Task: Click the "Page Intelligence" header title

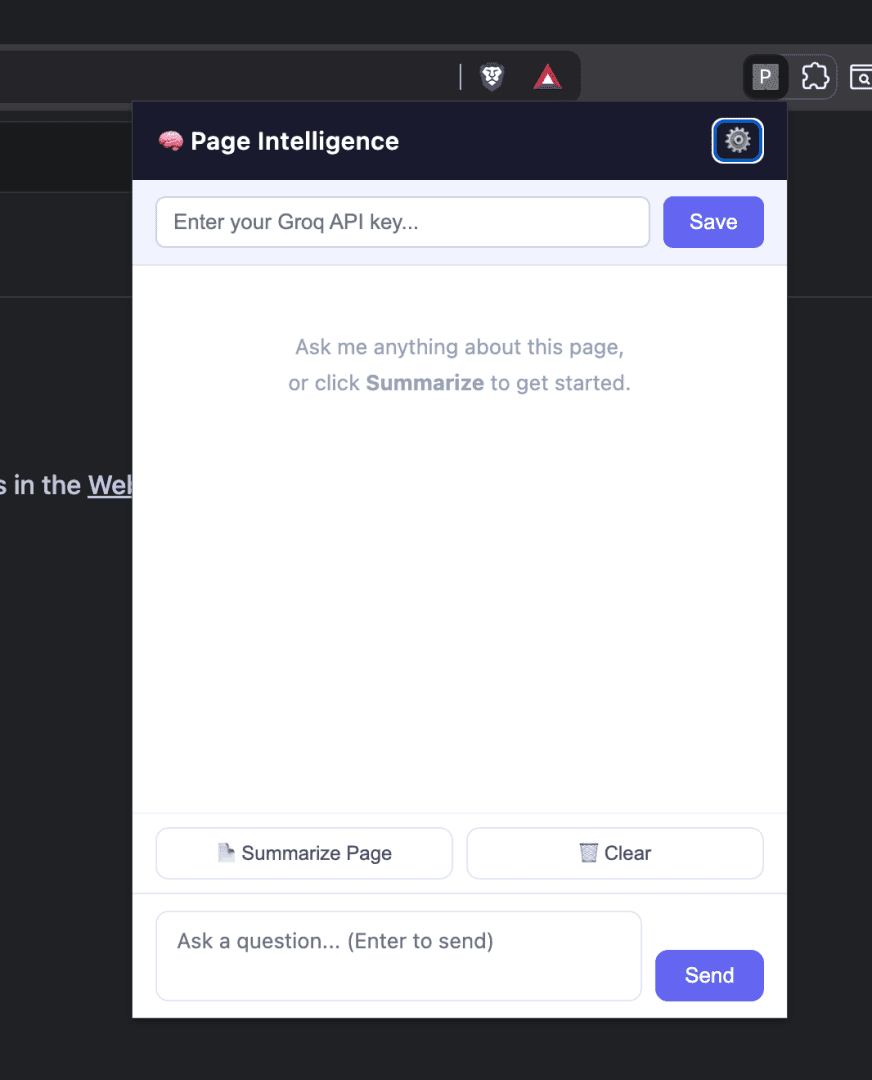Action: click(295, 141)
